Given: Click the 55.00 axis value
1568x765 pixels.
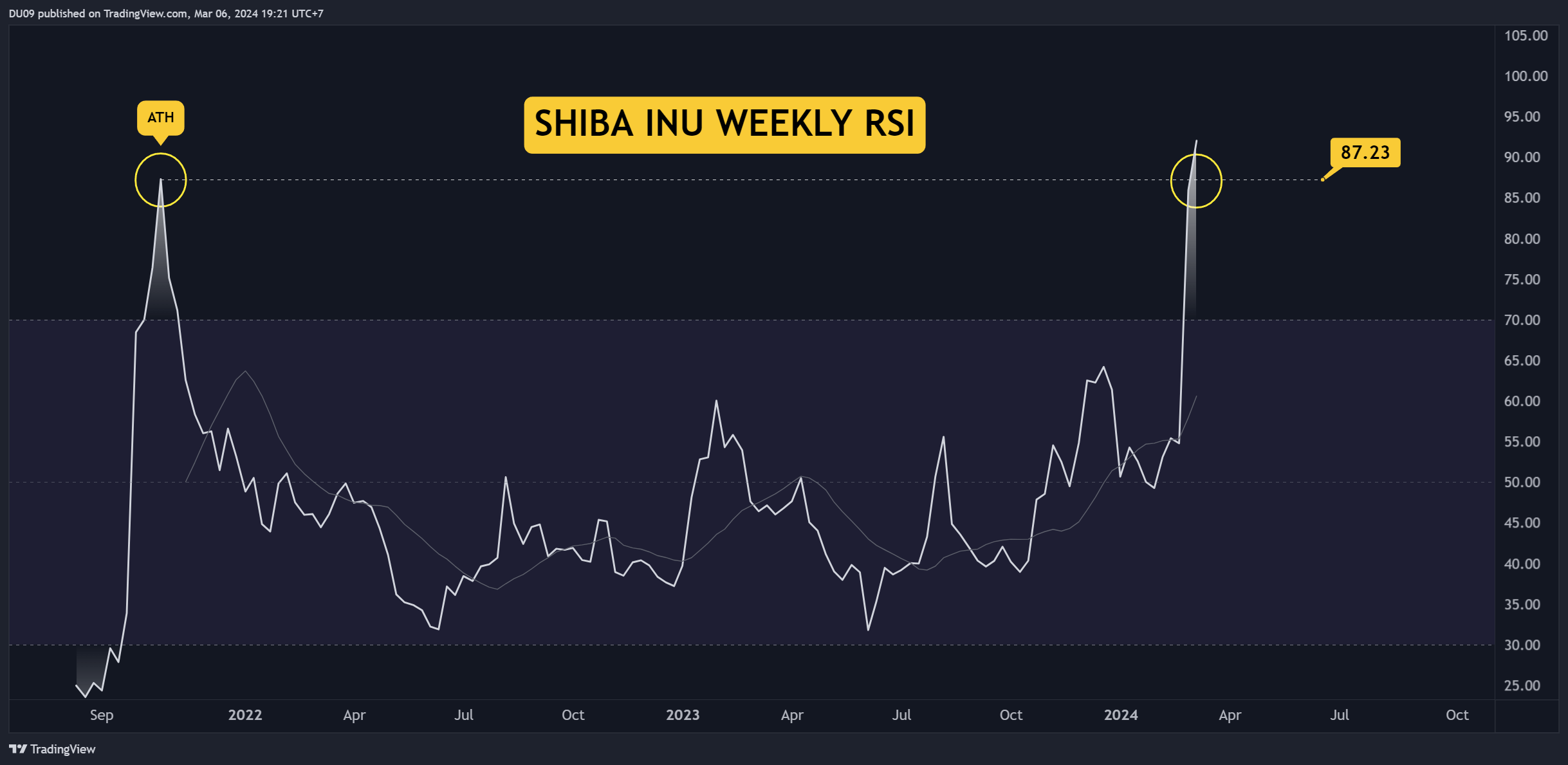Looking at the screenshot, I should 1522,441.
